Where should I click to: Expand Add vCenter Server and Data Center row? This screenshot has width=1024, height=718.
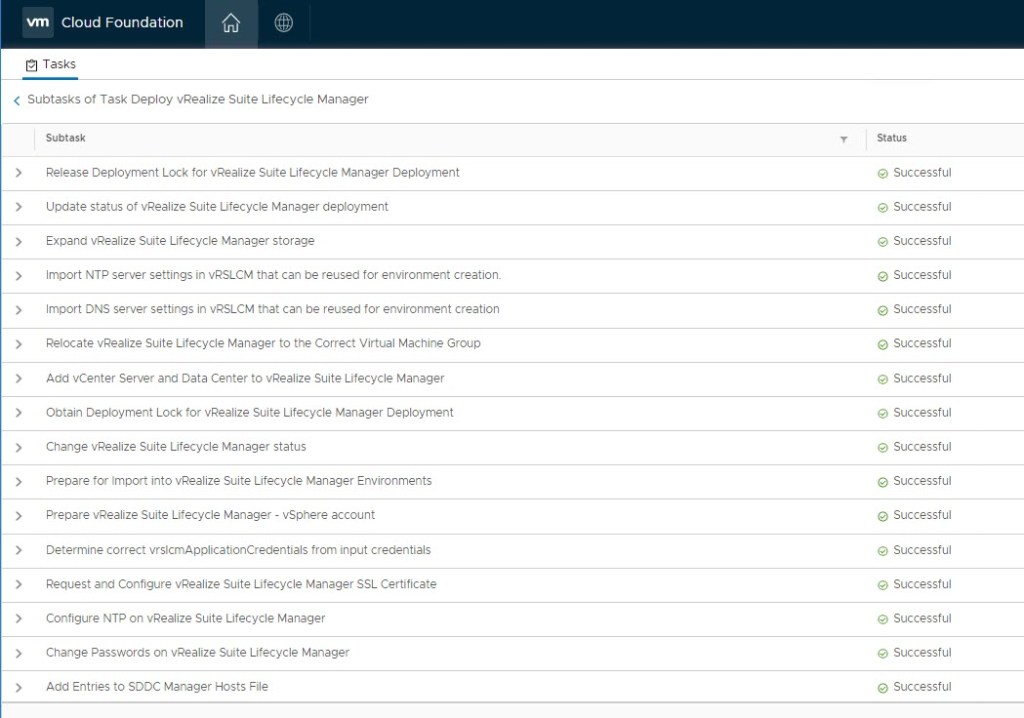coord(18,379)
